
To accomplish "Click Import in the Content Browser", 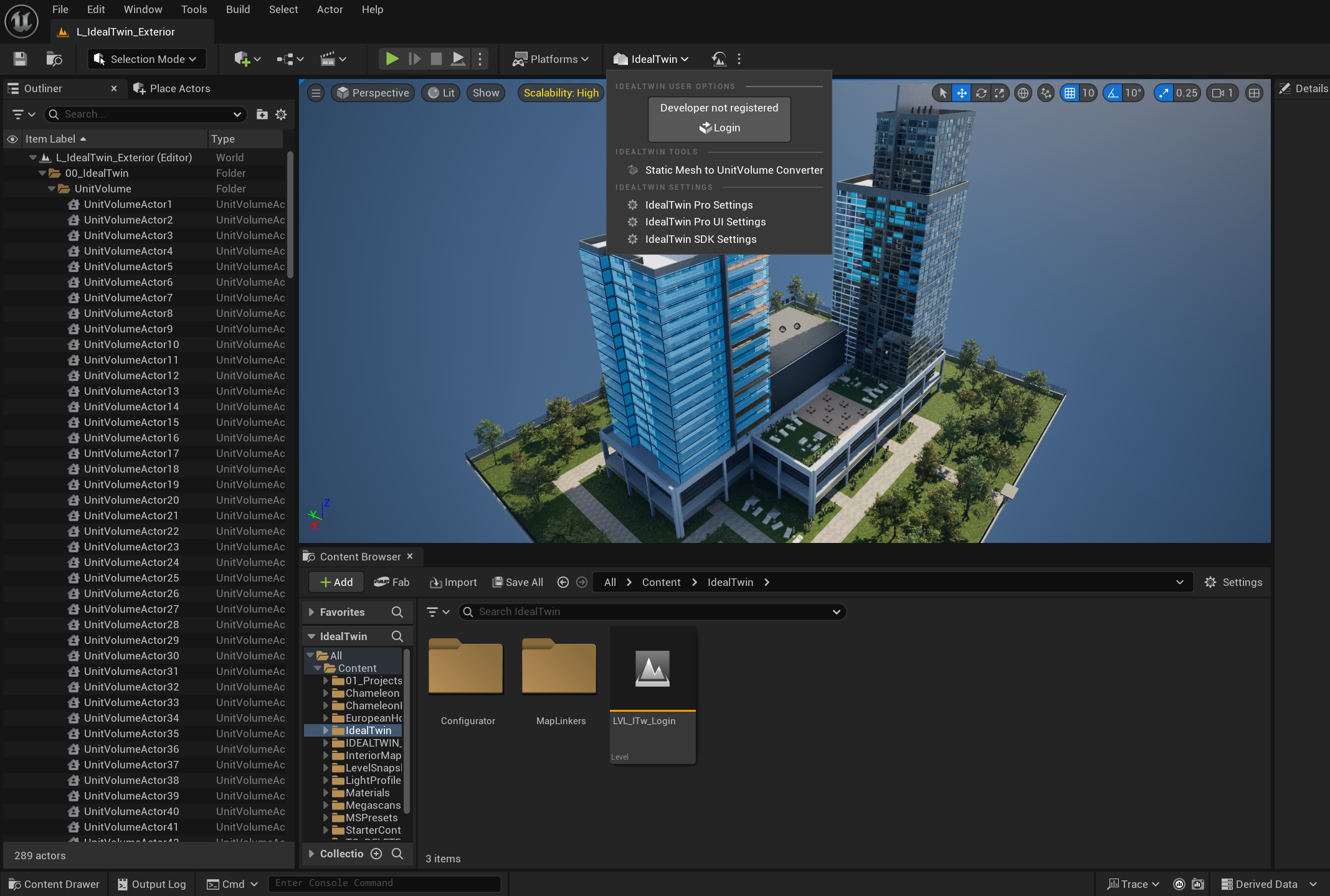I will point(453,582).
